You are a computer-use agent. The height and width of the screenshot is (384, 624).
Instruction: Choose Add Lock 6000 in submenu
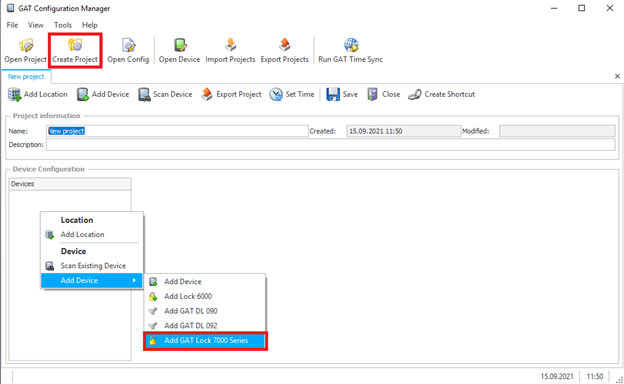(205, 296)
